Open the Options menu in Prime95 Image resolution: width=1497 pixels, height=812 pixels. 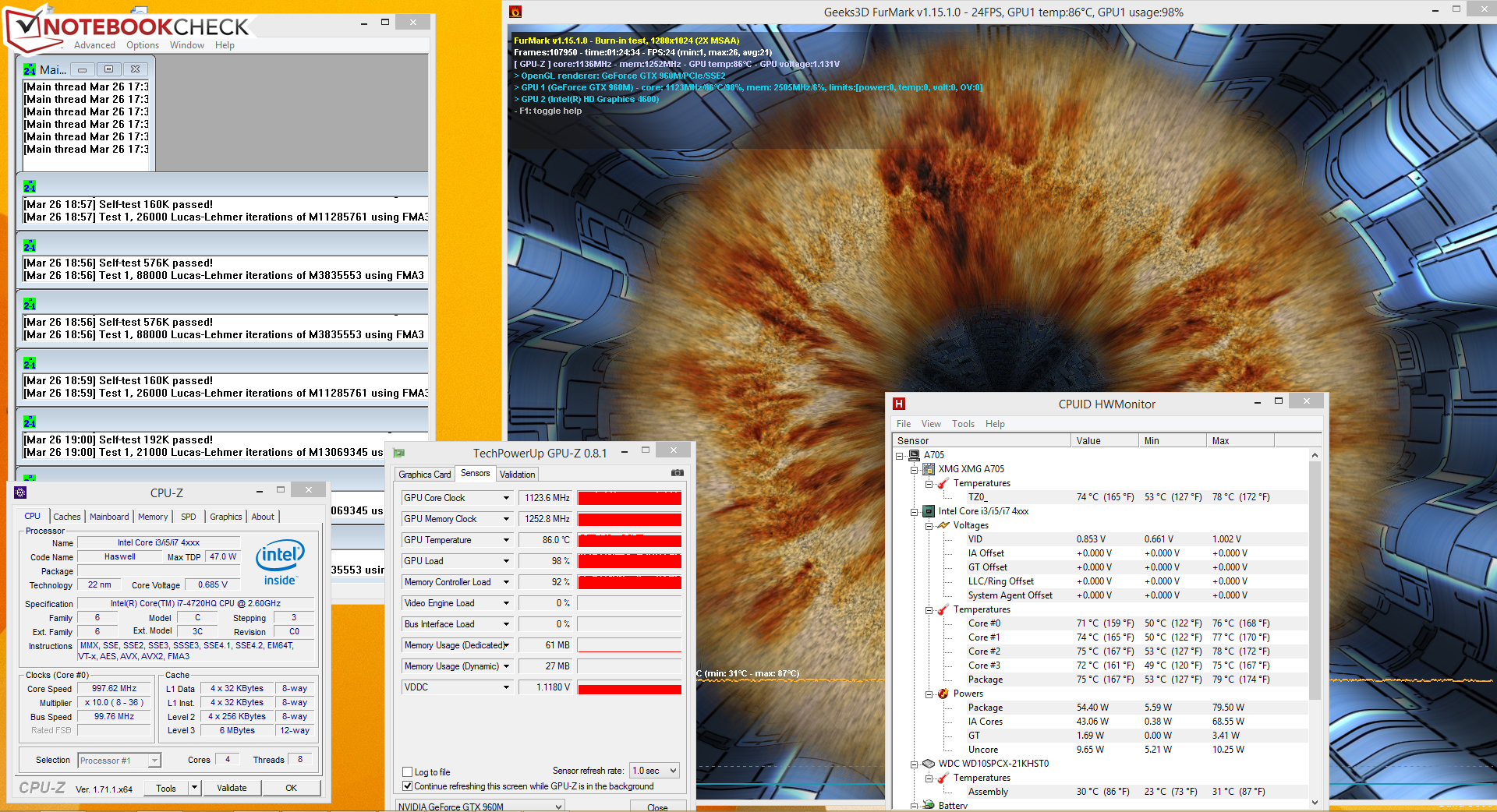143,45
